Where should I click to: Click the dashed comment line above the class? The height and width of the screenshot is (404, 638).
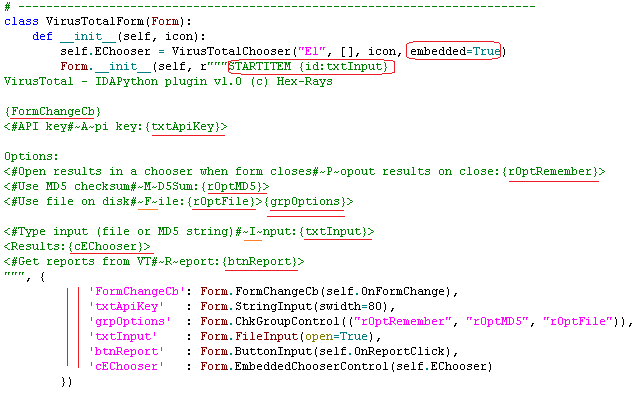point(270,7)
